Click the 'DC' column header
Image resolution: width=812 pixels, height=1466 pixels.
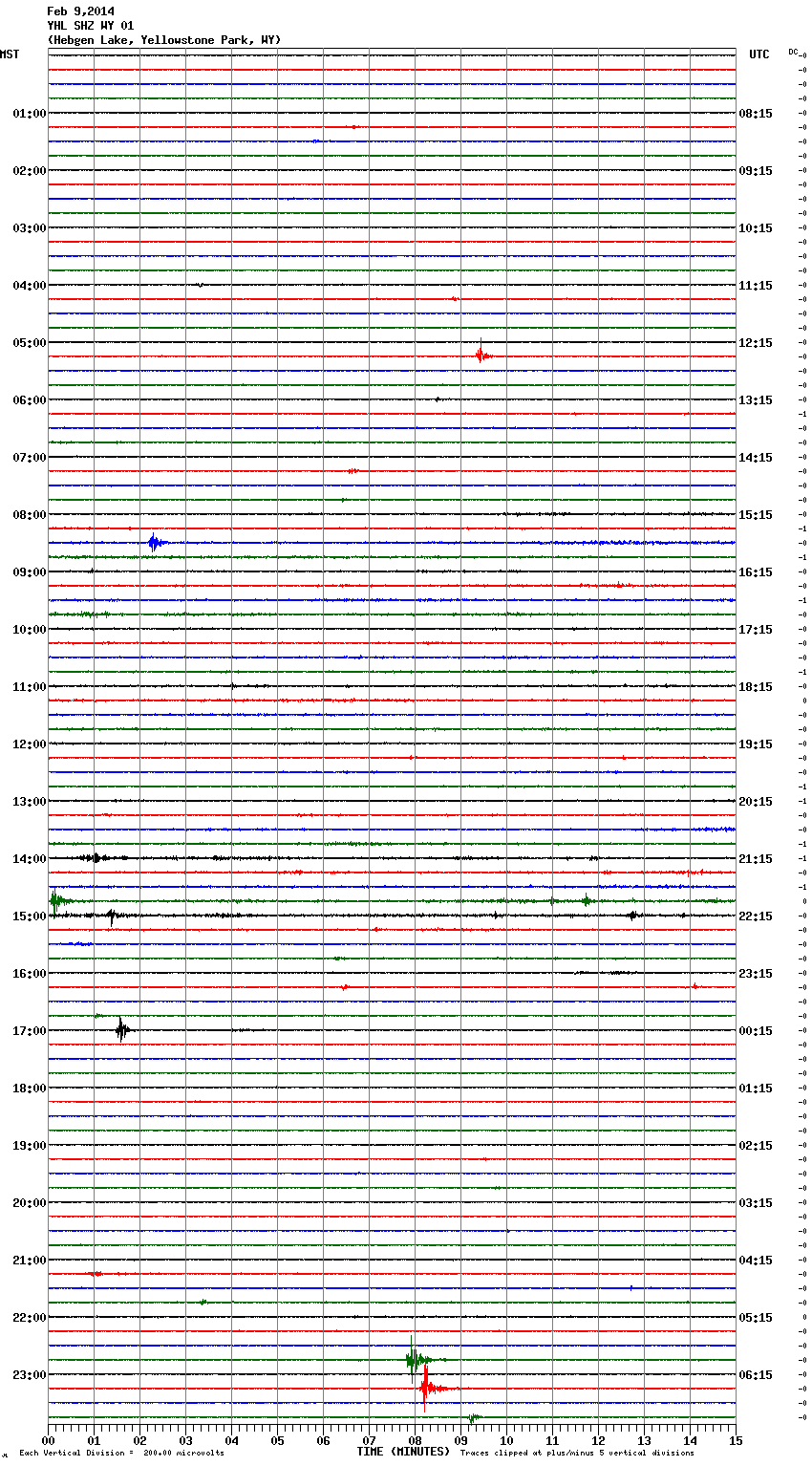(793, 52)
